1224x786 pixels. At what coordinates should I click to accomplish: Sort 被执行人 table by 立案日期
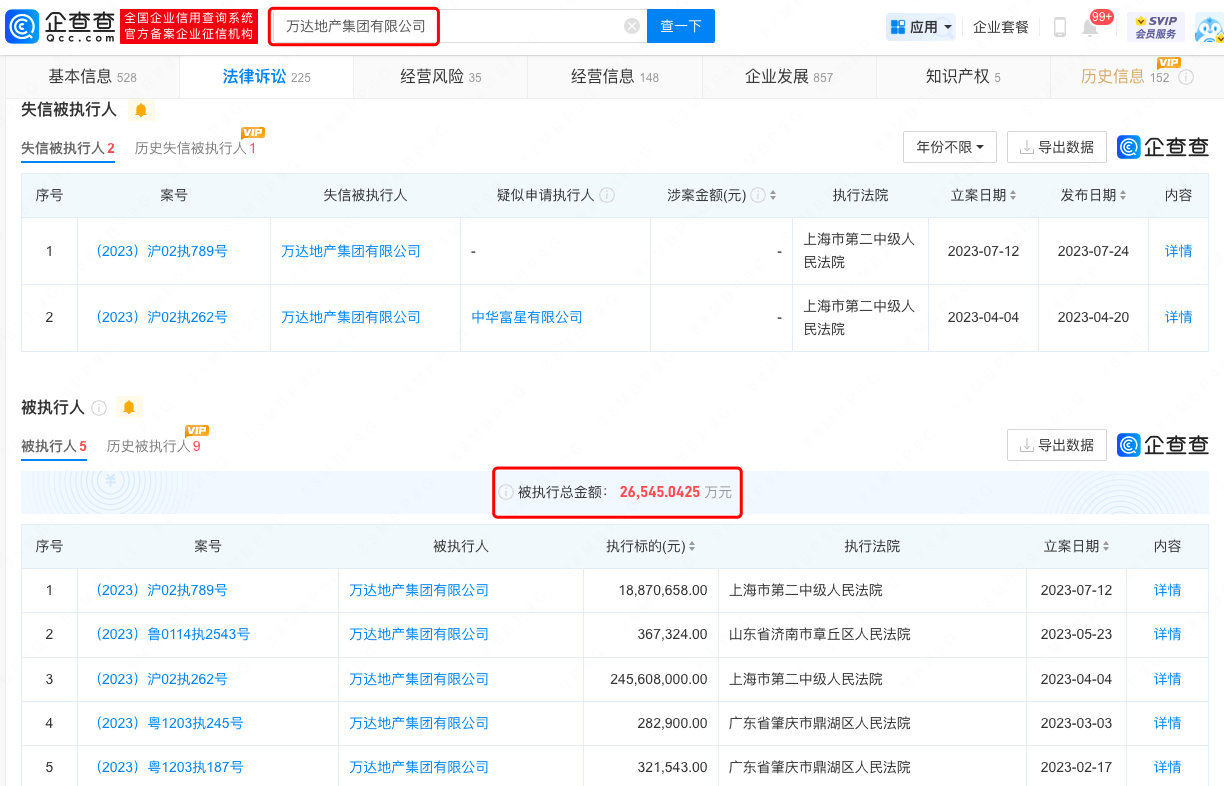click(1106, 547)
